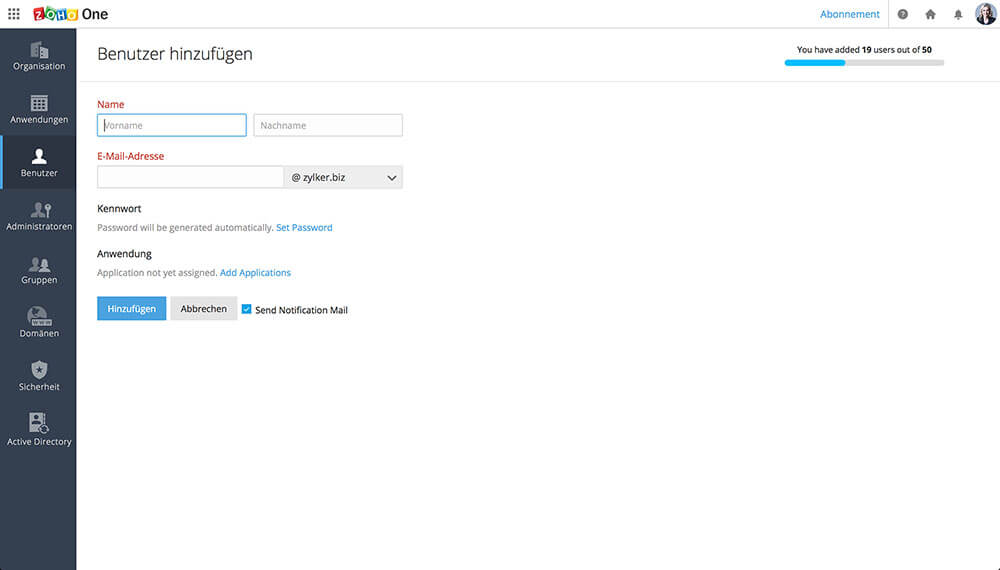Select Benutzer in the sidebar
The height and width of the screenshot is (570, 1000).
(38, 163)
